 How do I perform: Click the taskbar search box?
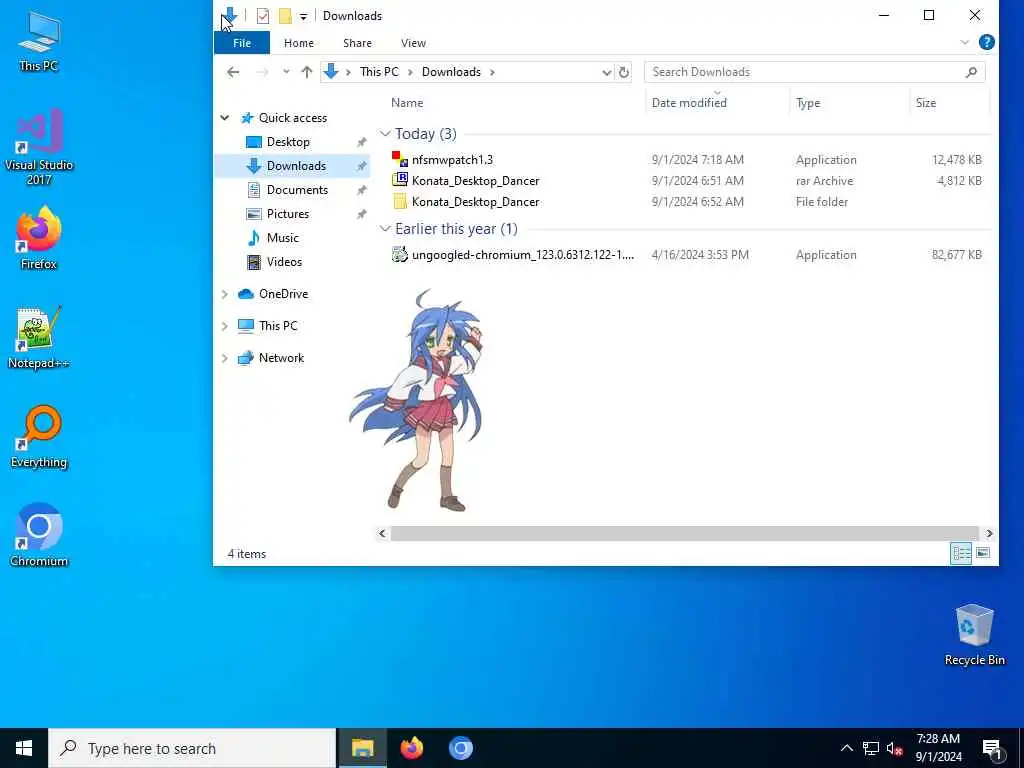pyautogui.click(x=192, y=748)
